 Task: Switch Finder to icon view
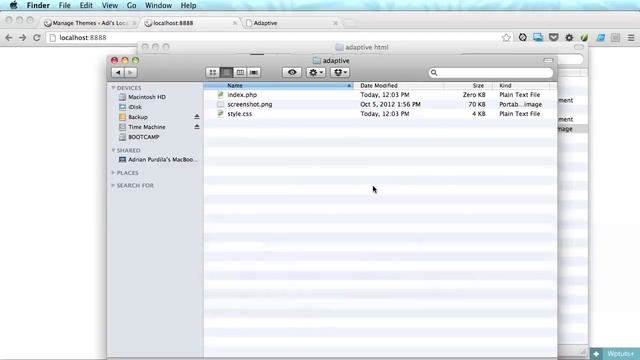pos(213,72)
